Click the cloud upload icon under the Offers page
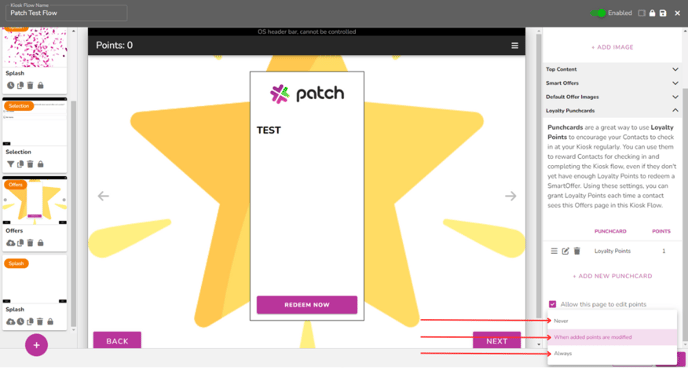Viewport: 688px width, 368px height. (11, 243)
